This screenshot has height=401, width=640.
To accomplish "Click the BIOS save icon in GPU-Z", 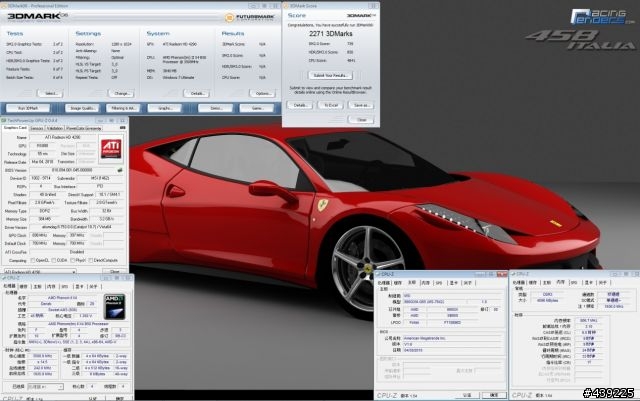I will [x=120, y=170].
